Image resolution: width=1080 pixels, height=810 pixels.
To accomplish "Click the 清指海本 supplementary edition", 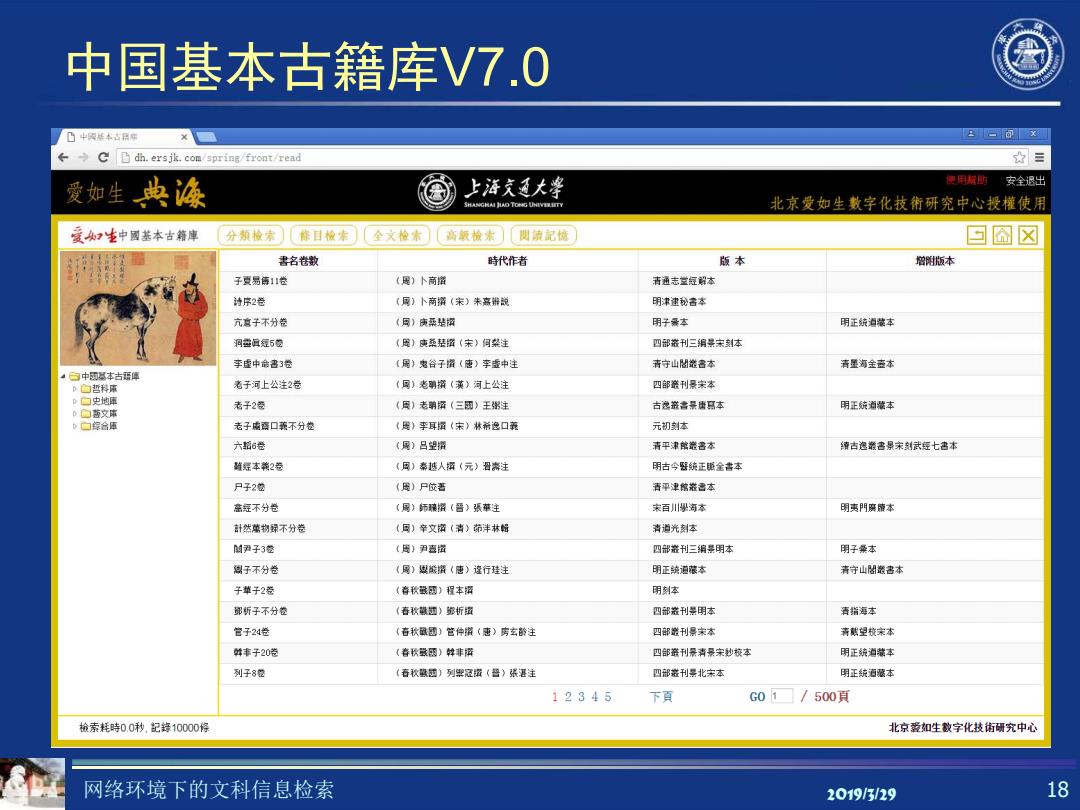I will [x=858, y=611].
